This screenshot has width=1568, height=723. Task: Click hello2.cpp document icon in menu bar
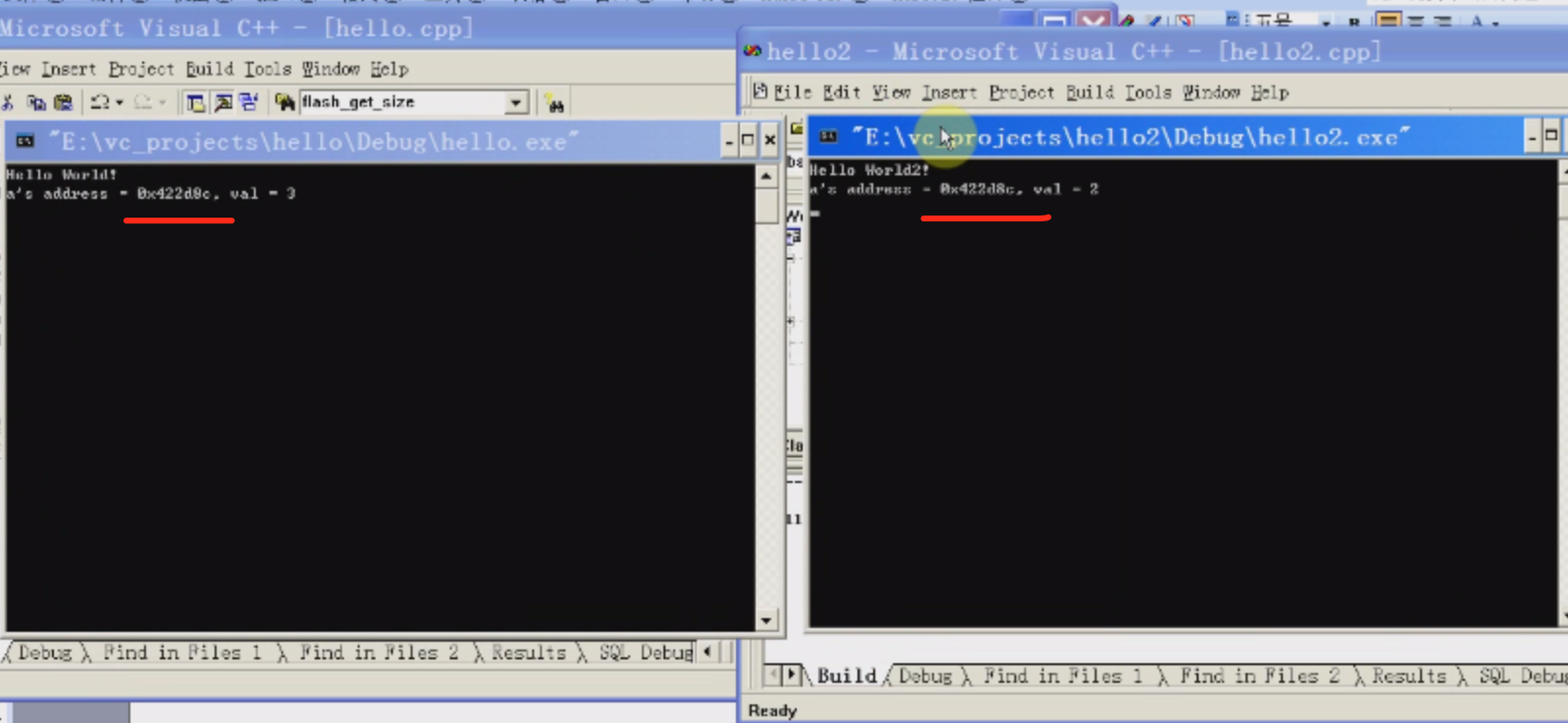click(x=759, y=91)
